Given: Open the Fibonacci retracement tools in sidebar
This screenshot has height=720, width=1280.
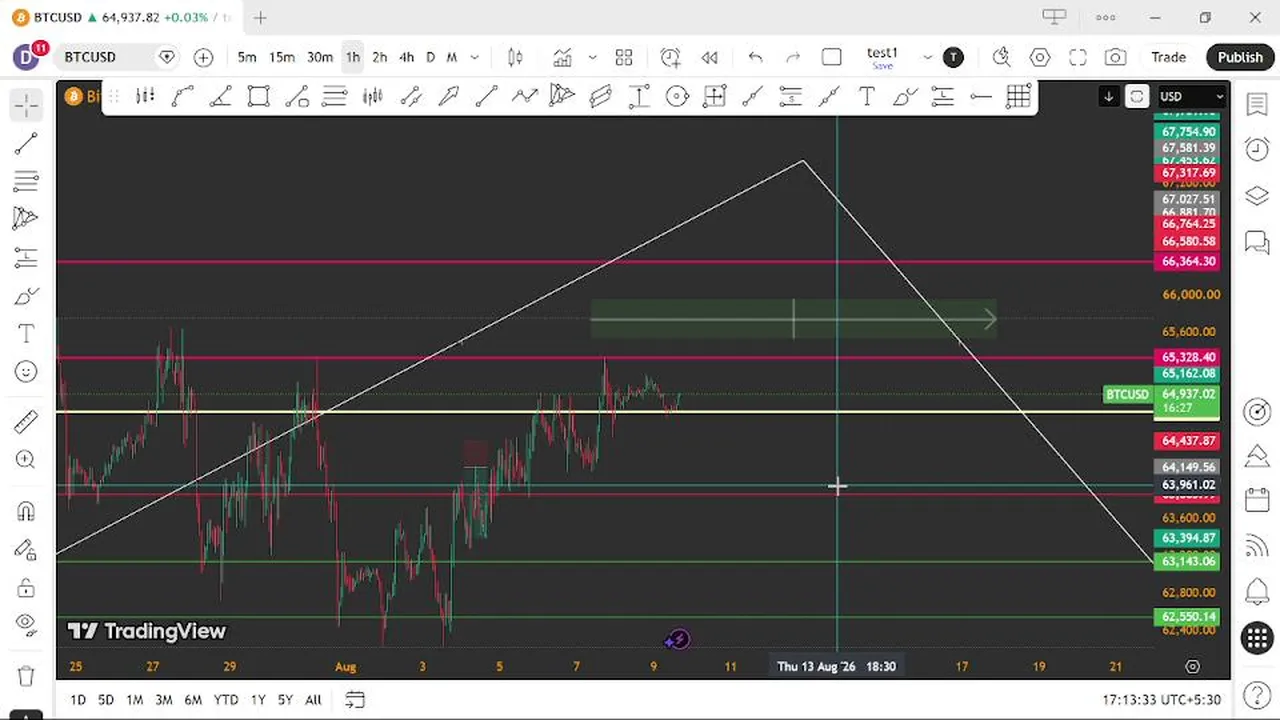Looking at the screenshot, I should [26, 181].
